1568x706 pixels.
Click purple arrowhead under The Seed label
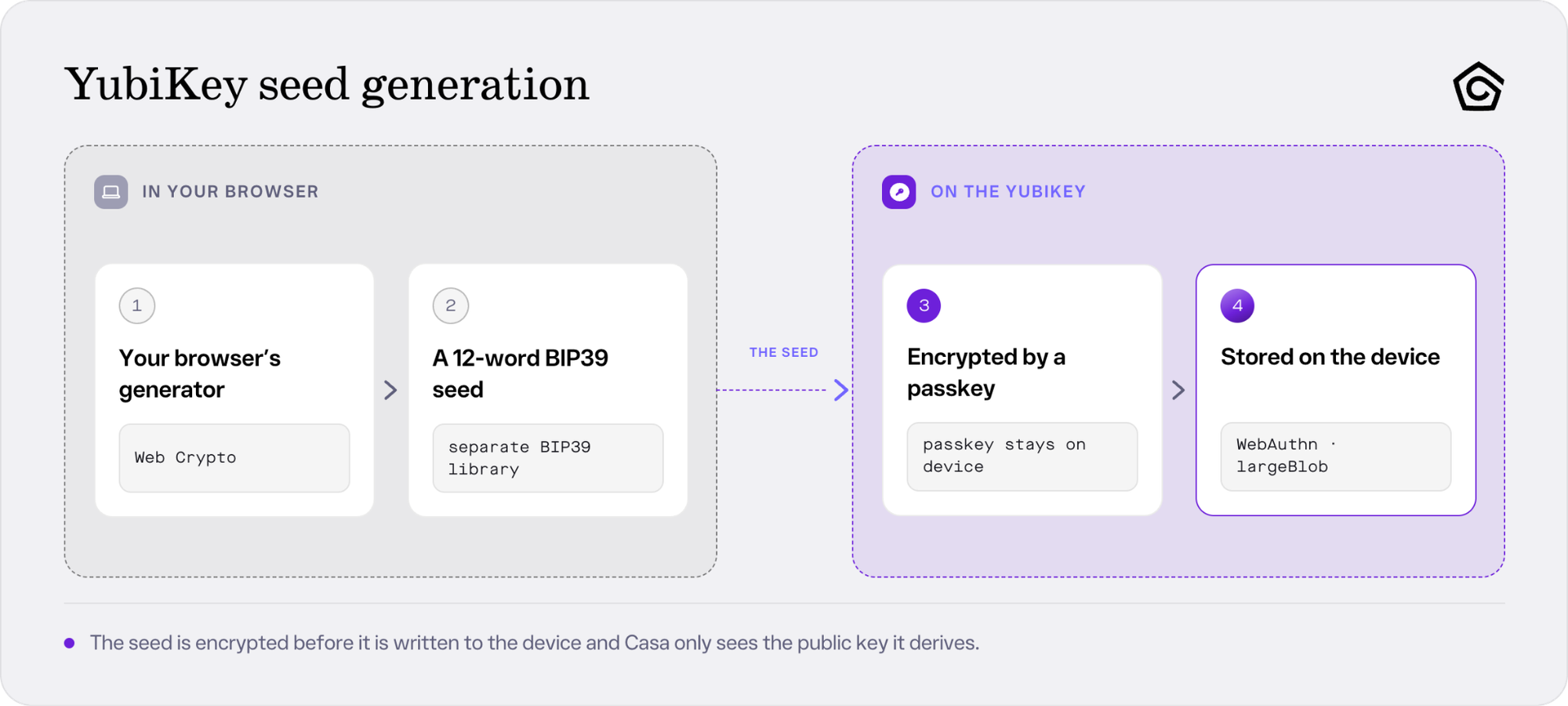click(x=840, y=390)
